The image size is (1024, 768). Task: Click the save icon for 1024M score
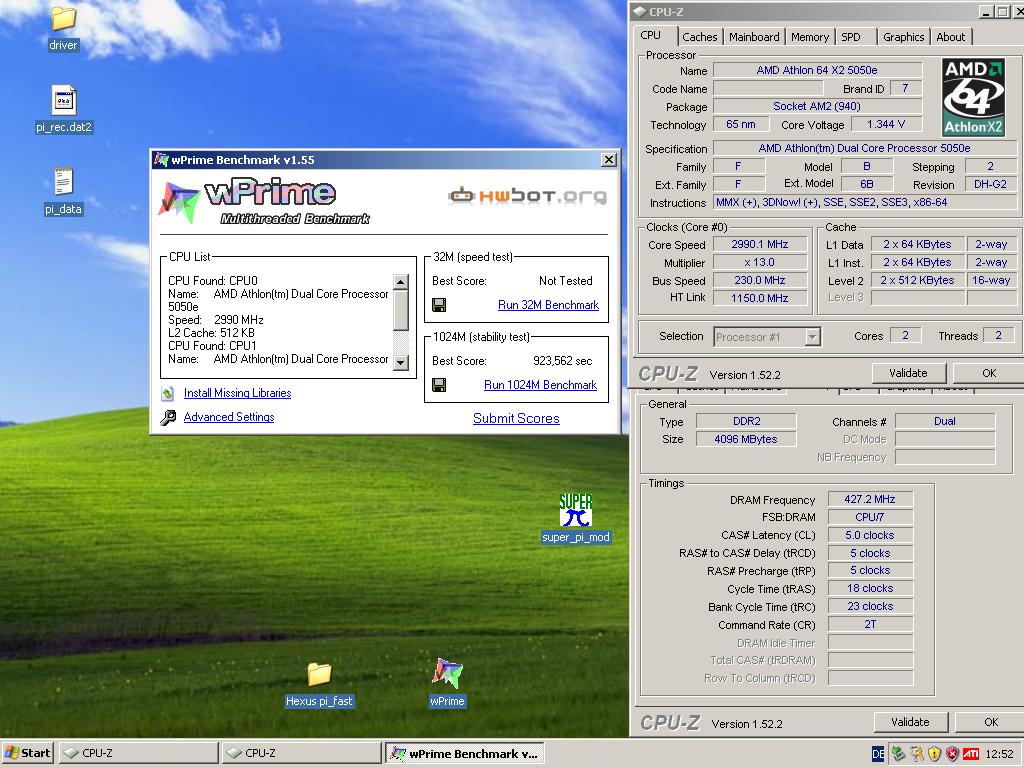(439, 385)
